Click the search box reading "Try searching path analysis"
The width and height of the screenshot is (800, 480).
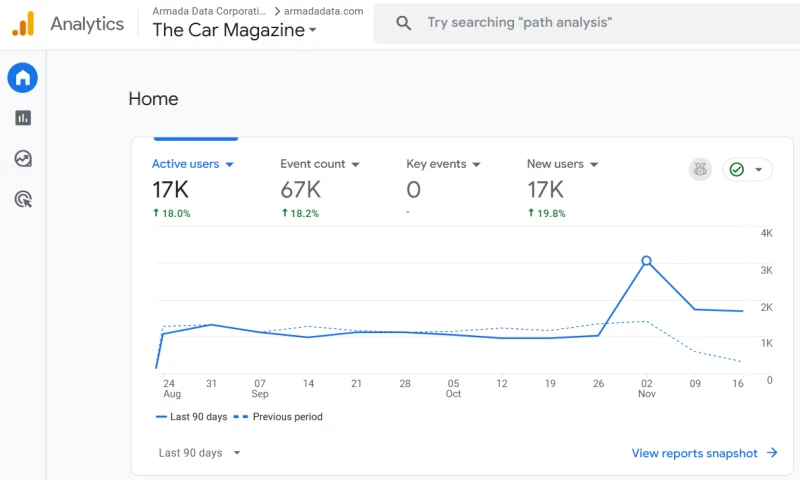[x=587, y=23]
